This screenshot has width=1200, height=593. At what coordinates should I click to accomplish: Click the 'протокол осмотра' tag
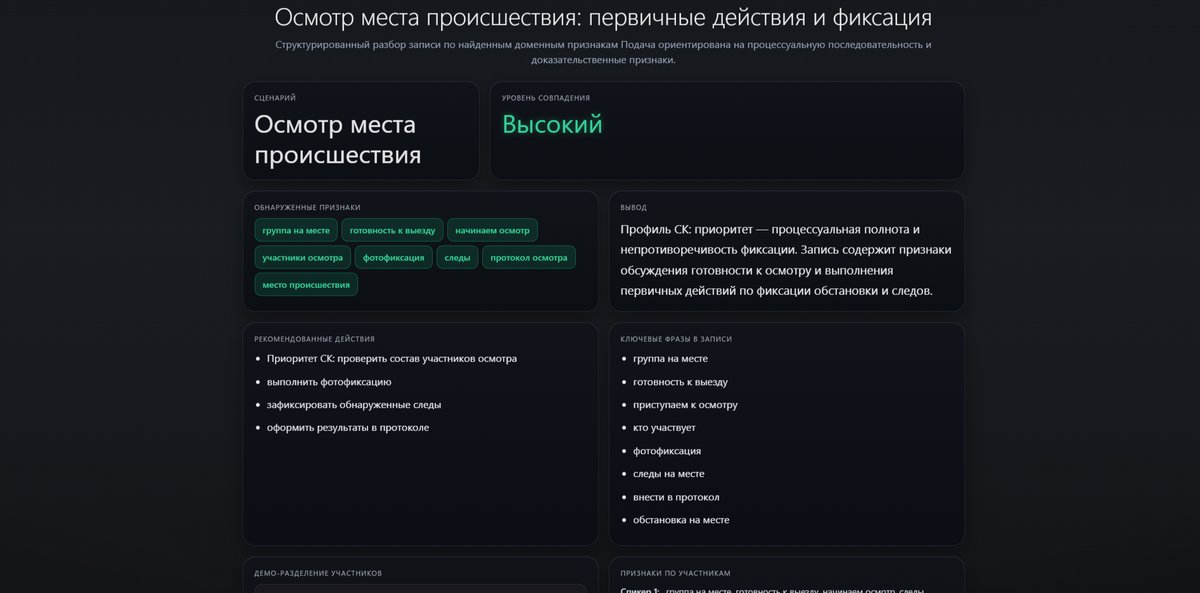tap(528, 257)
